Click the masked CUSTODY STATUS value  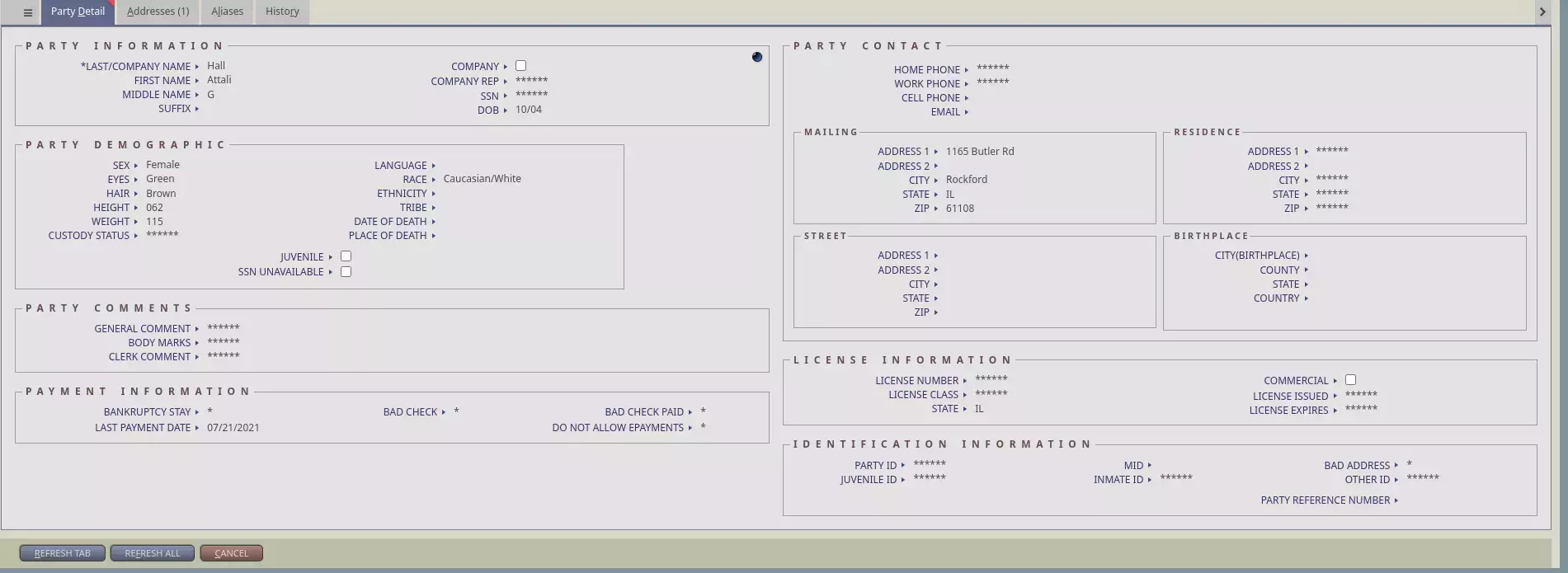click(x=162, y=235)
